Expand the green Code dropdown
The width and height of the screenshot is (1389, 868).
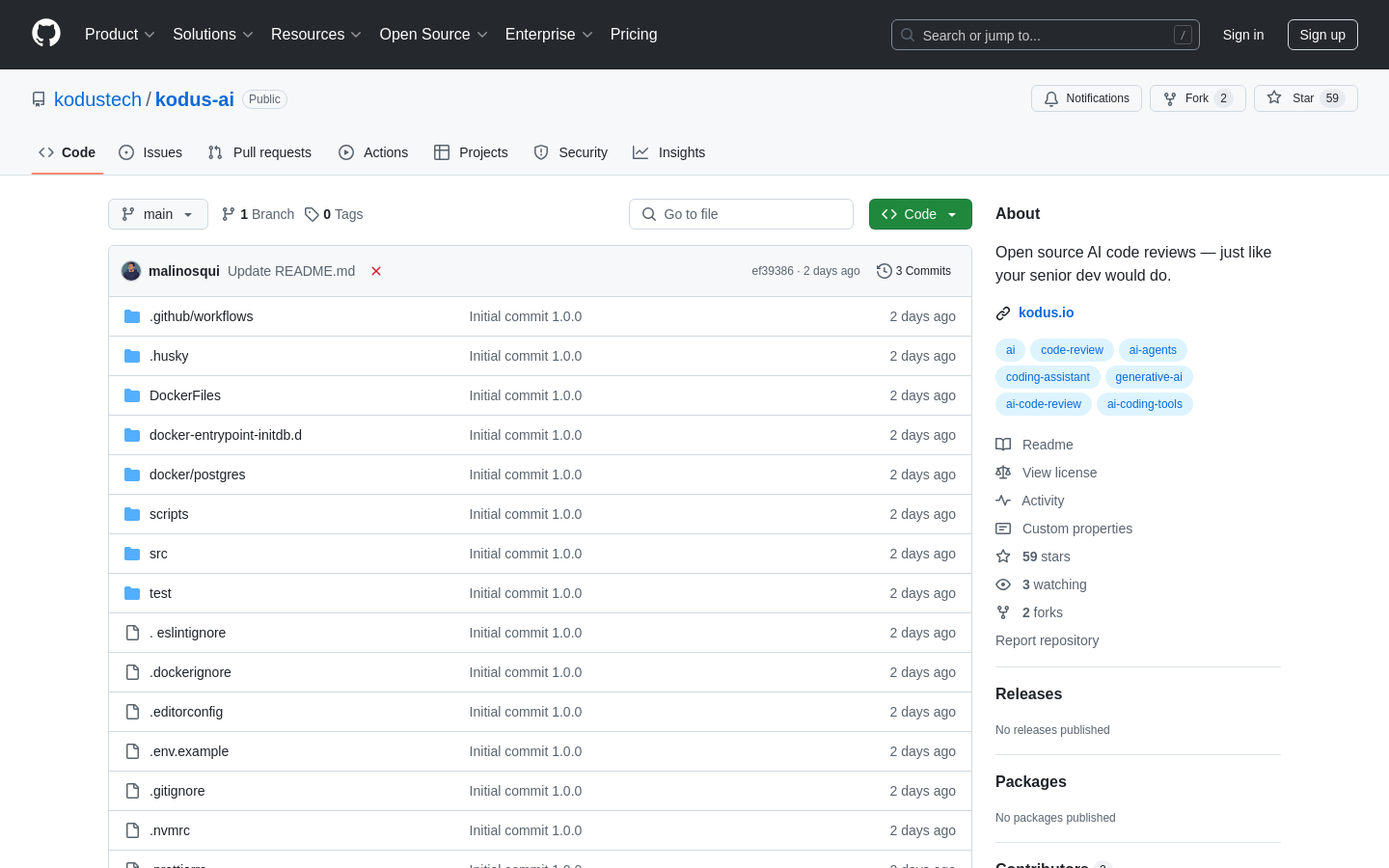(920, 214)
